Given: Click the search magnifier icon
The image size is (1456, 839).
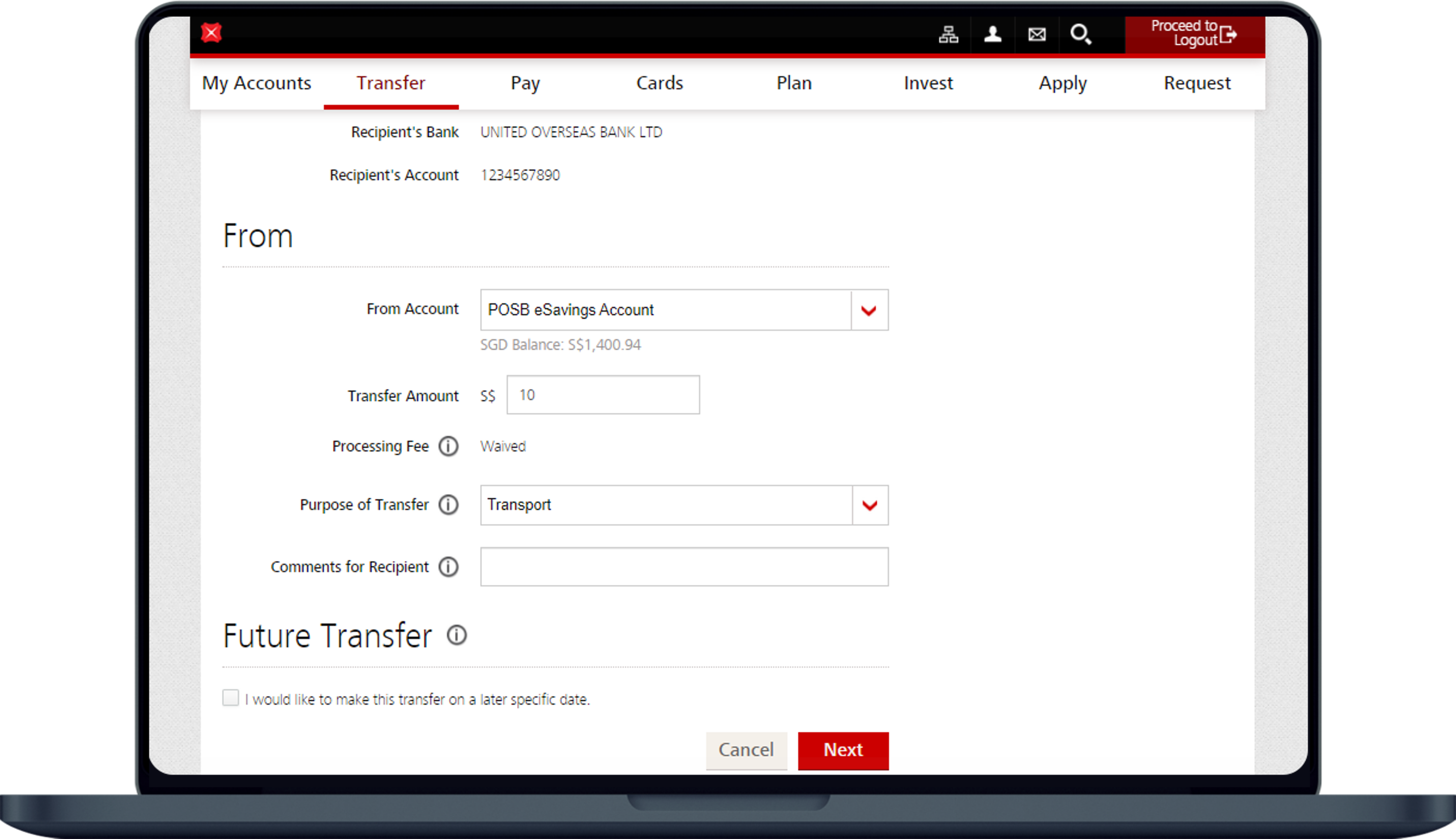Looking at the screenshot, I should [x=1080, y=35].
